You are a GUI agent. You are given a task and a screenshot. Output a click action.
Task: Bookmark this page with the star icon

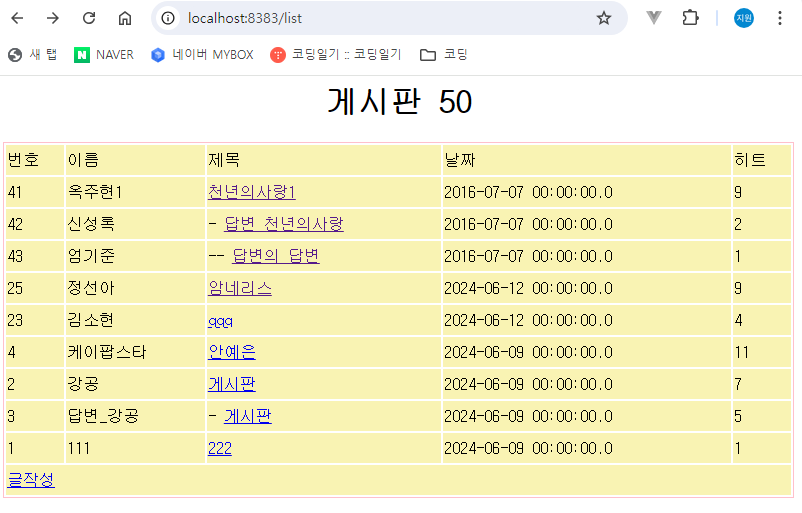click(x=604, y=18)
